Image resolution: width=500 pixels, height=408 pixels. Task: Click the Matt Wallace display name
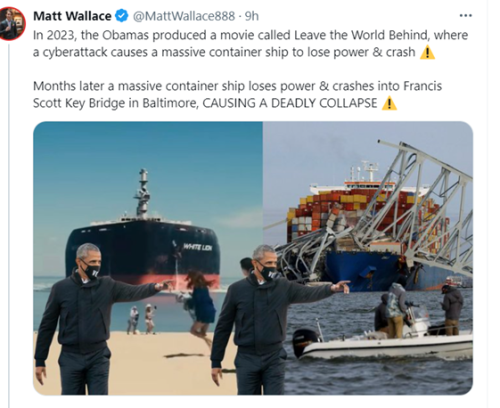pos(72,16)
